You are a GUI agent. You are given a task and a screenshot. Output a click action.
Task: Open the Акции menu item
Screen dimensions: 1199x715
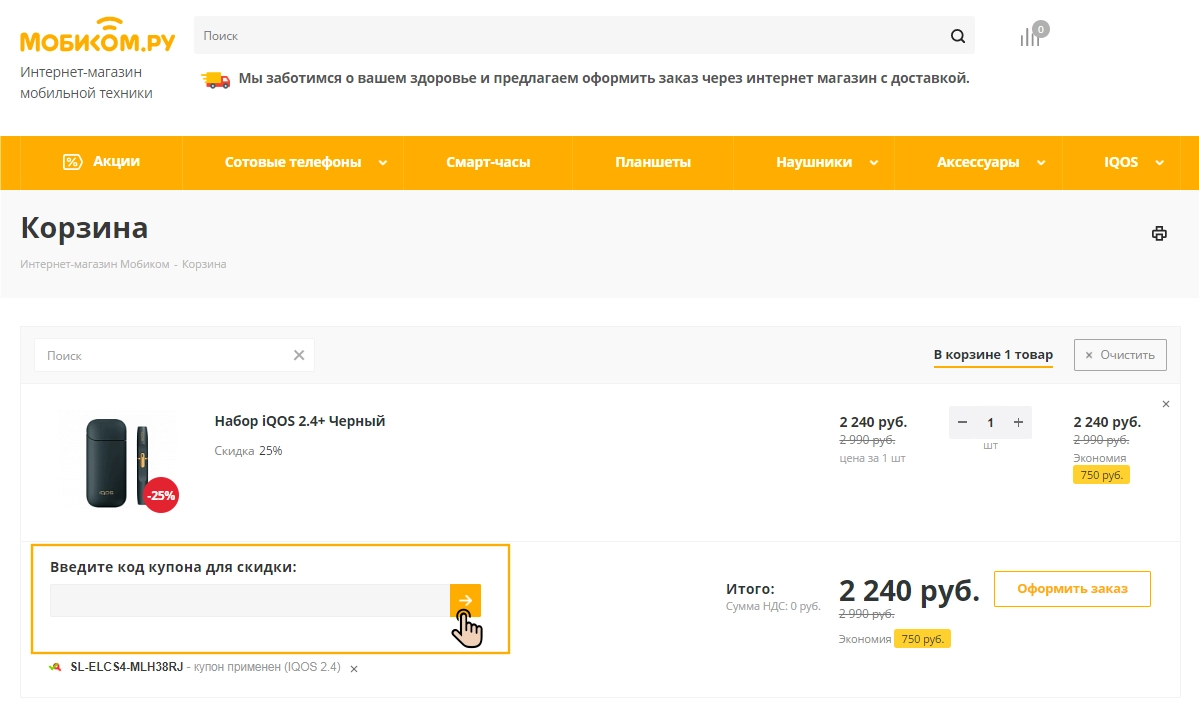tap(102, 162)
